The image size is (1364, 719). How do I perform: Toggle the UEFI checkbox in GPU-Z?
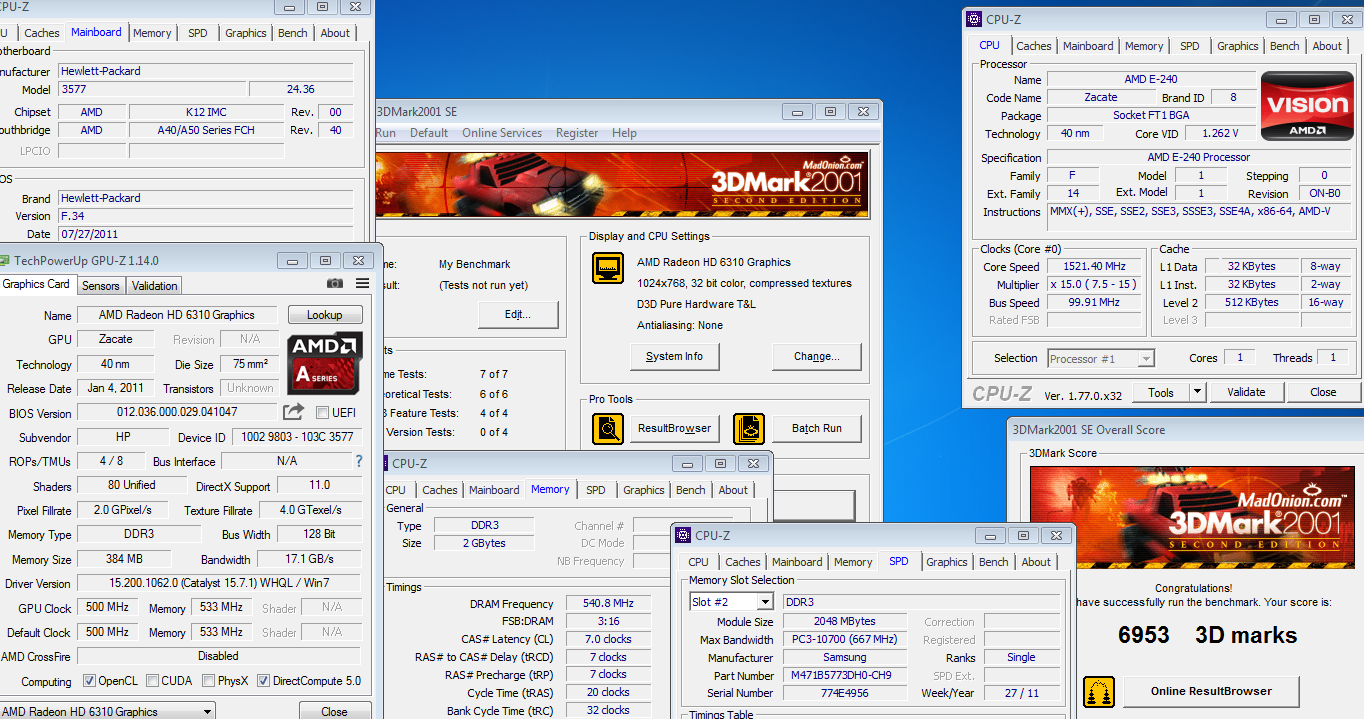click(322, 412)
